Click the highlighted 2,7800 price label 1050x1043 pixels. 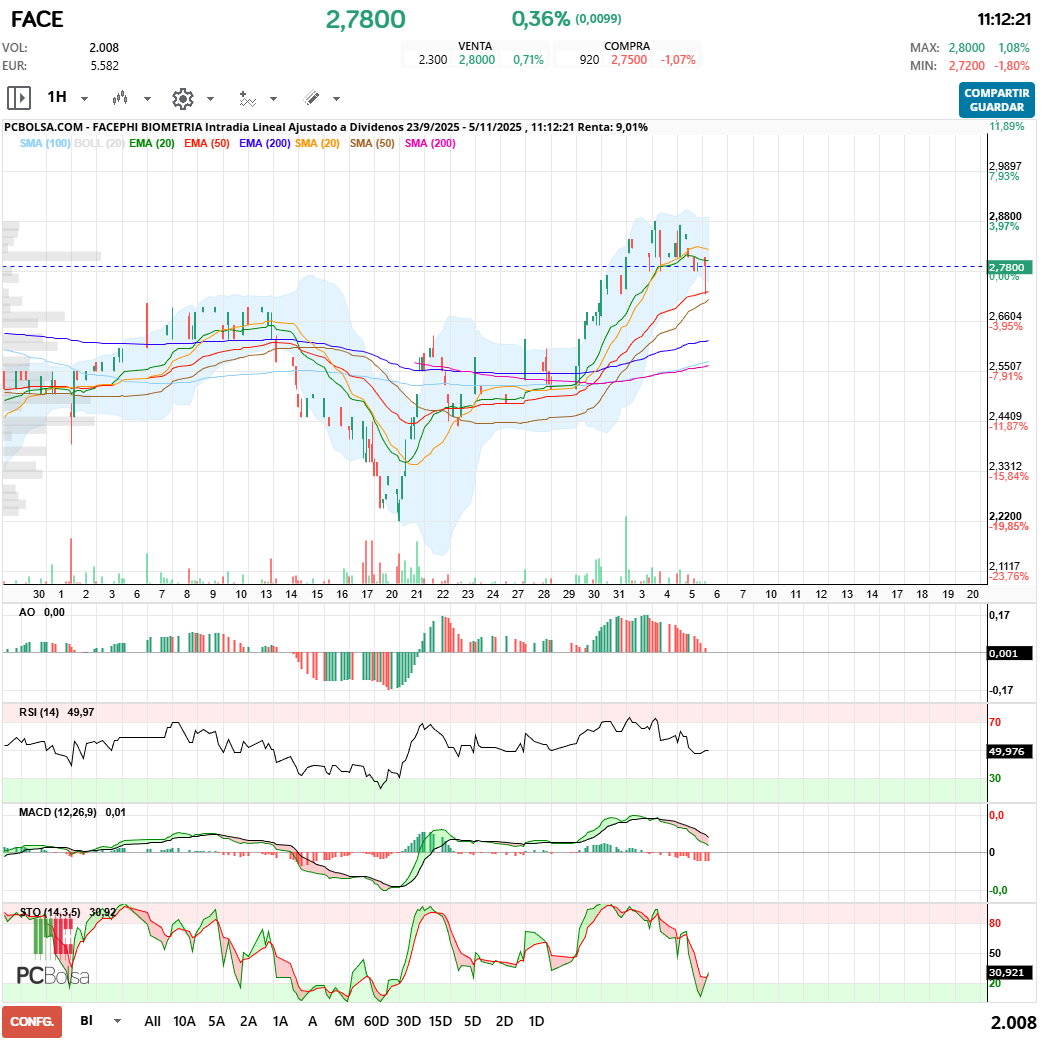[1008, 267]
